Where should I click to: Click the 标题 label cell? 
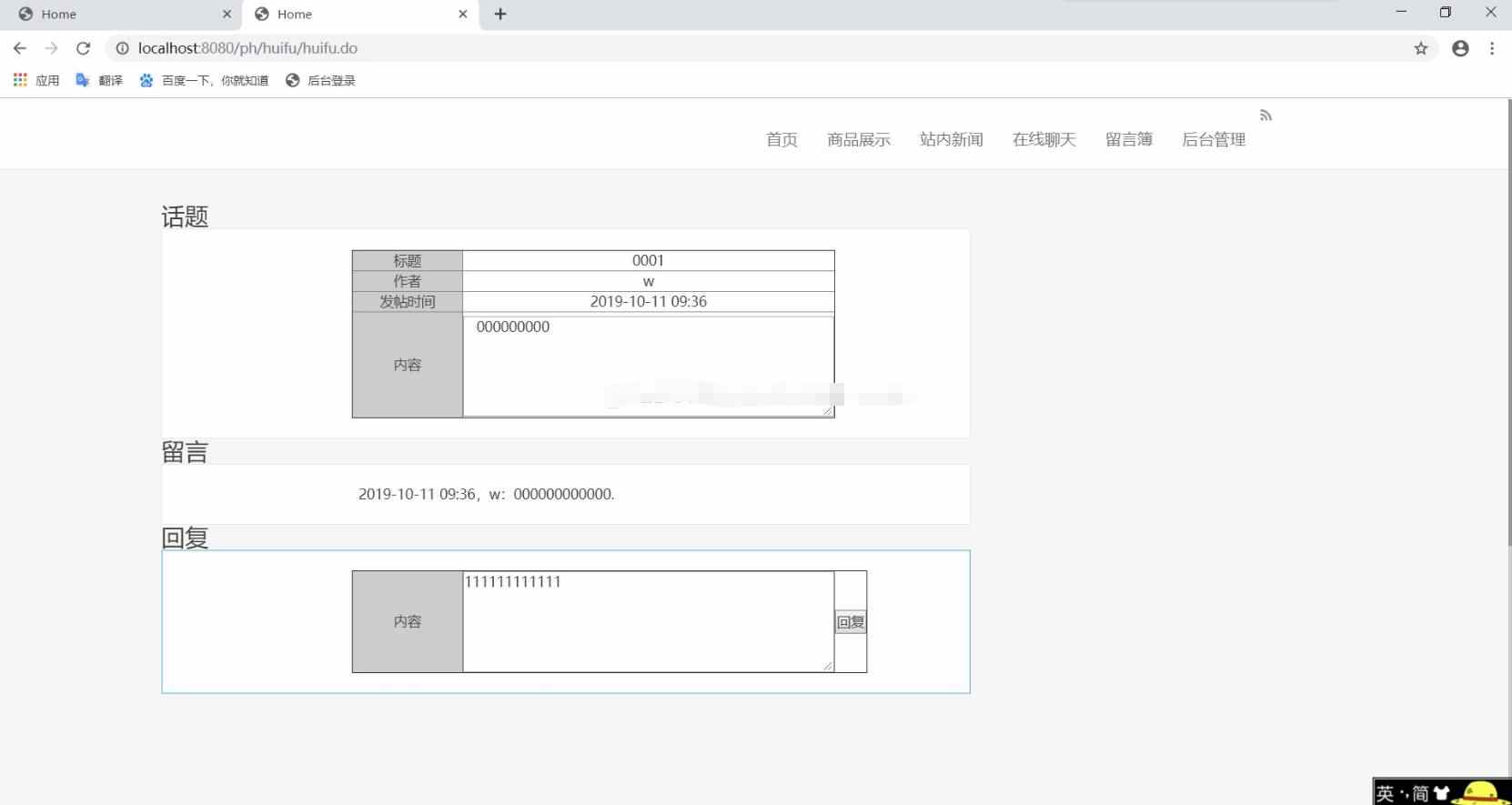coord(408,260)
